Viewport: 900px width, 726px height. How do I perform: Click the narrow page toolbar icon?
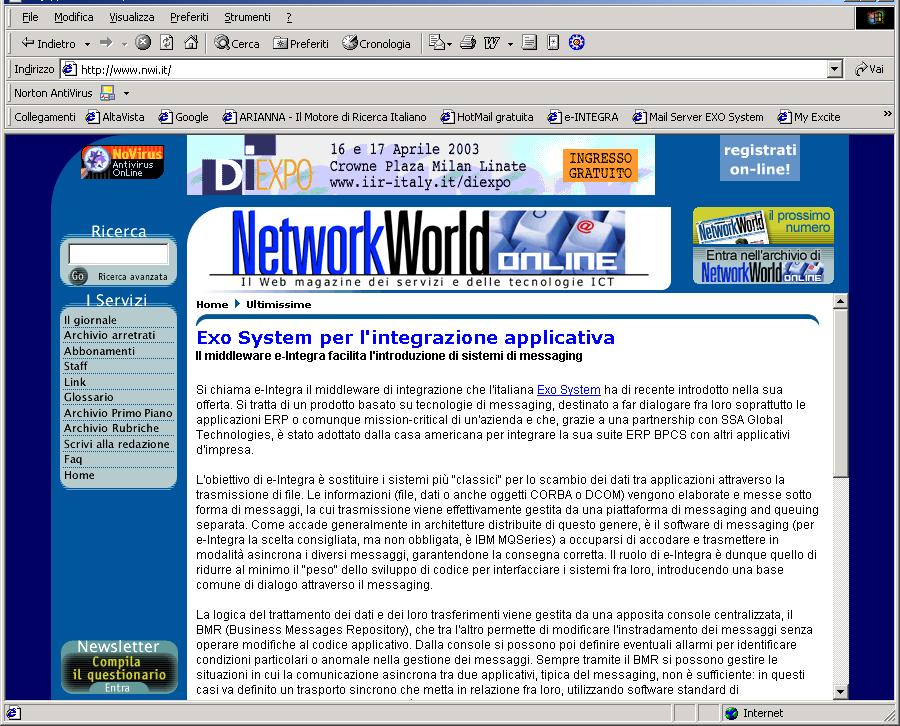tap(553, 43)
